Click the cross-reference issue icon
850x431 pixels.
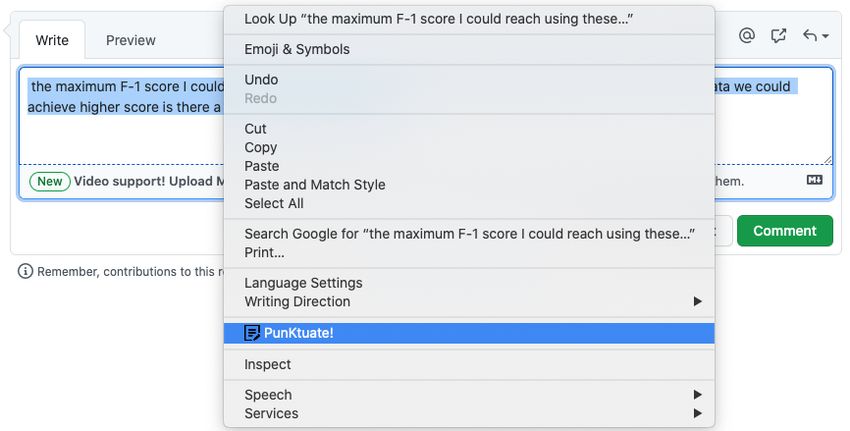click(778, 36)
